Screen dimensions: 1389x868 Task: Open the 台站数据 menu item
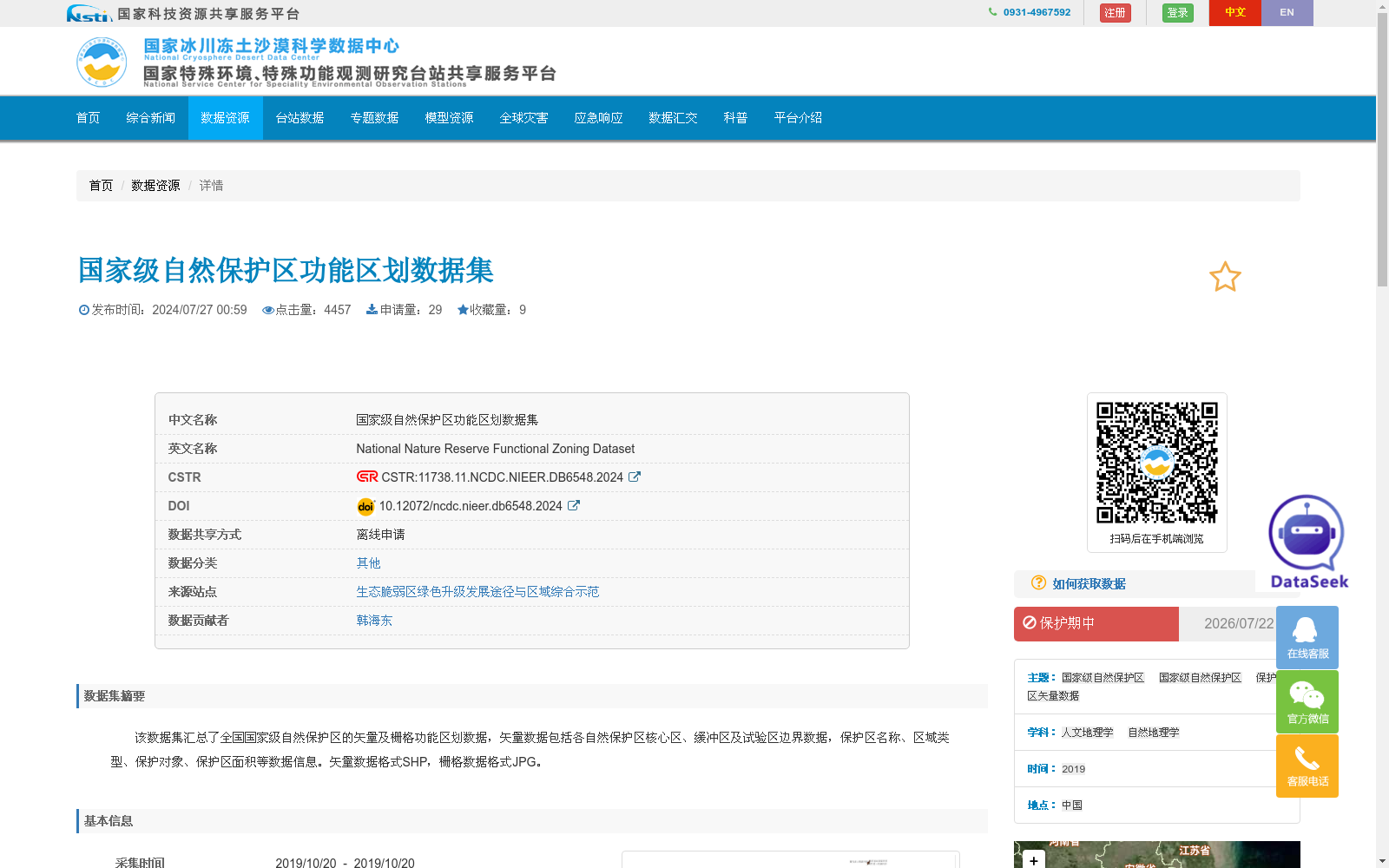(299, 118)
